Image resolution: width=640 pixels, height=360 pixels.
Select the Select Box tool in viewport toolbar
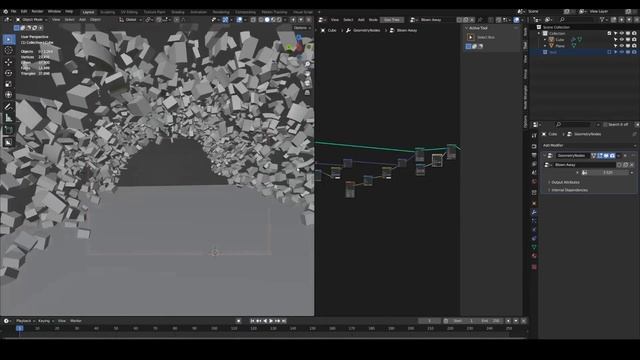click(x=9, y=39)
